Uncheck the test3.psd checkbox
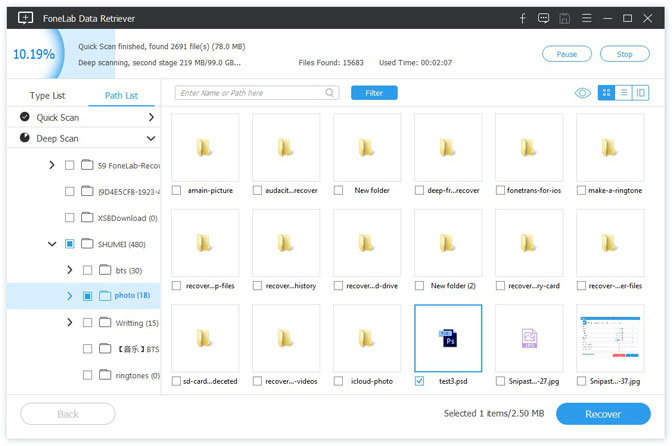Viewport: 672px width, 446px height. click(419, 381)
